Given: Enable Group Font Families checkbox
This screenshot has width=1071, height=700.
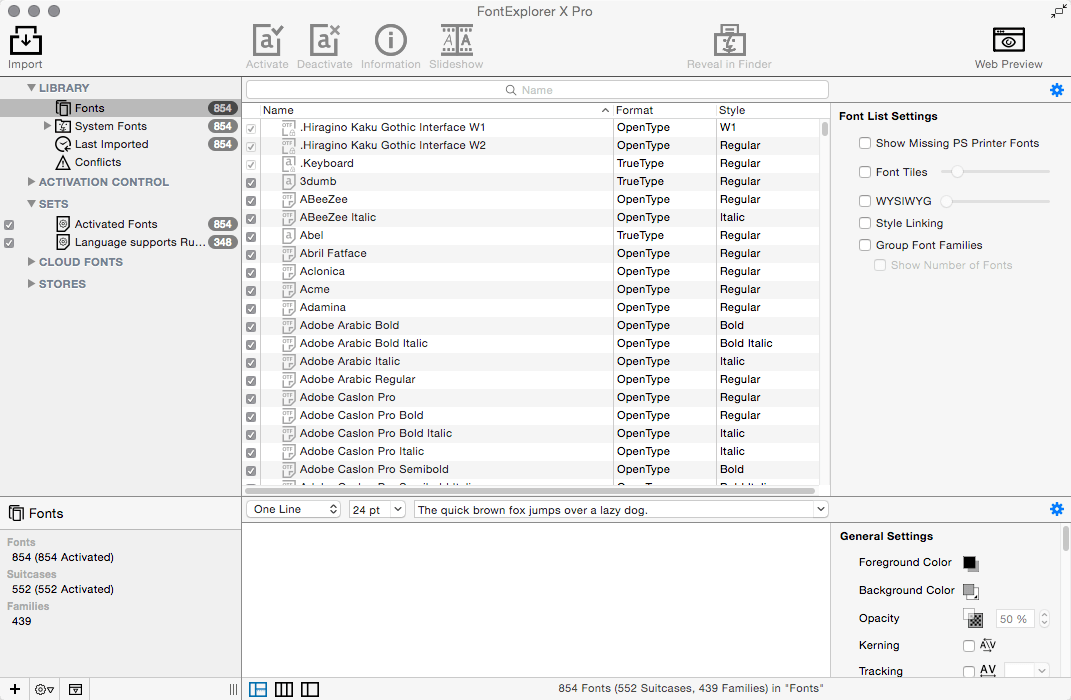Looking at the screenshot, I should point(865,244).
